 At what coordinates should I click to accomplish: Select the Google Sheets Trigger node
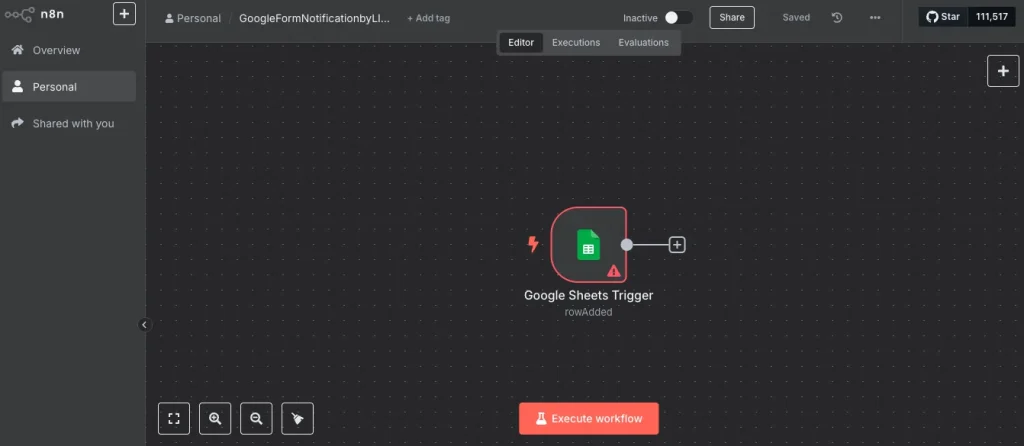click(588, 244)
